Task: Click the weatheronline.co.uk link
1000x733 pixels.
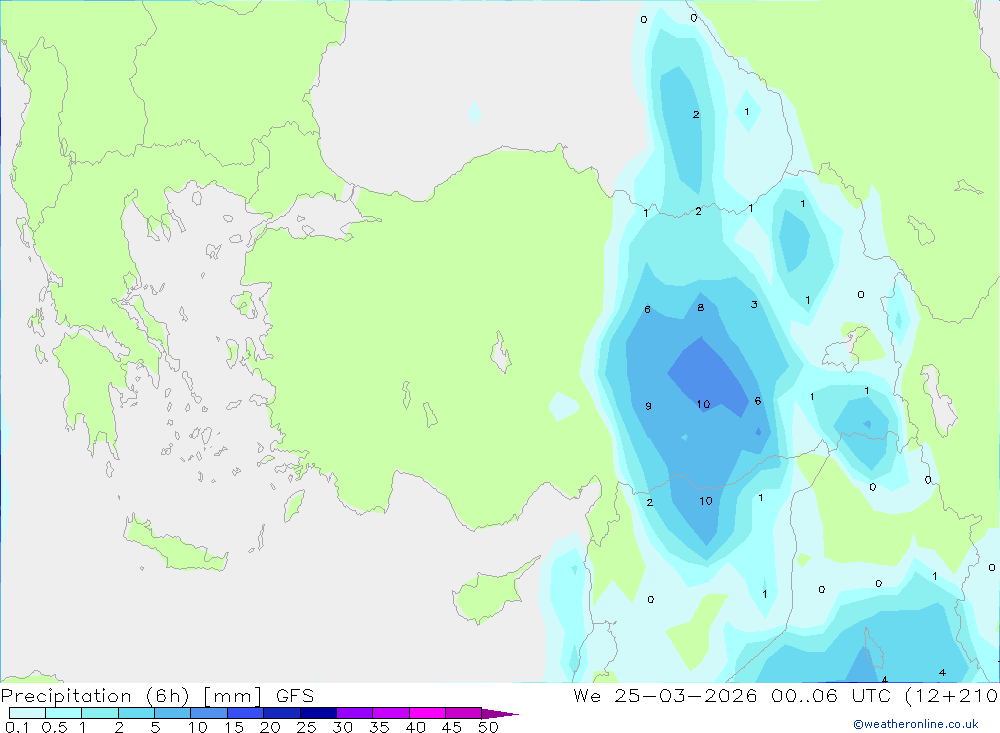Action: click(916, 724)
